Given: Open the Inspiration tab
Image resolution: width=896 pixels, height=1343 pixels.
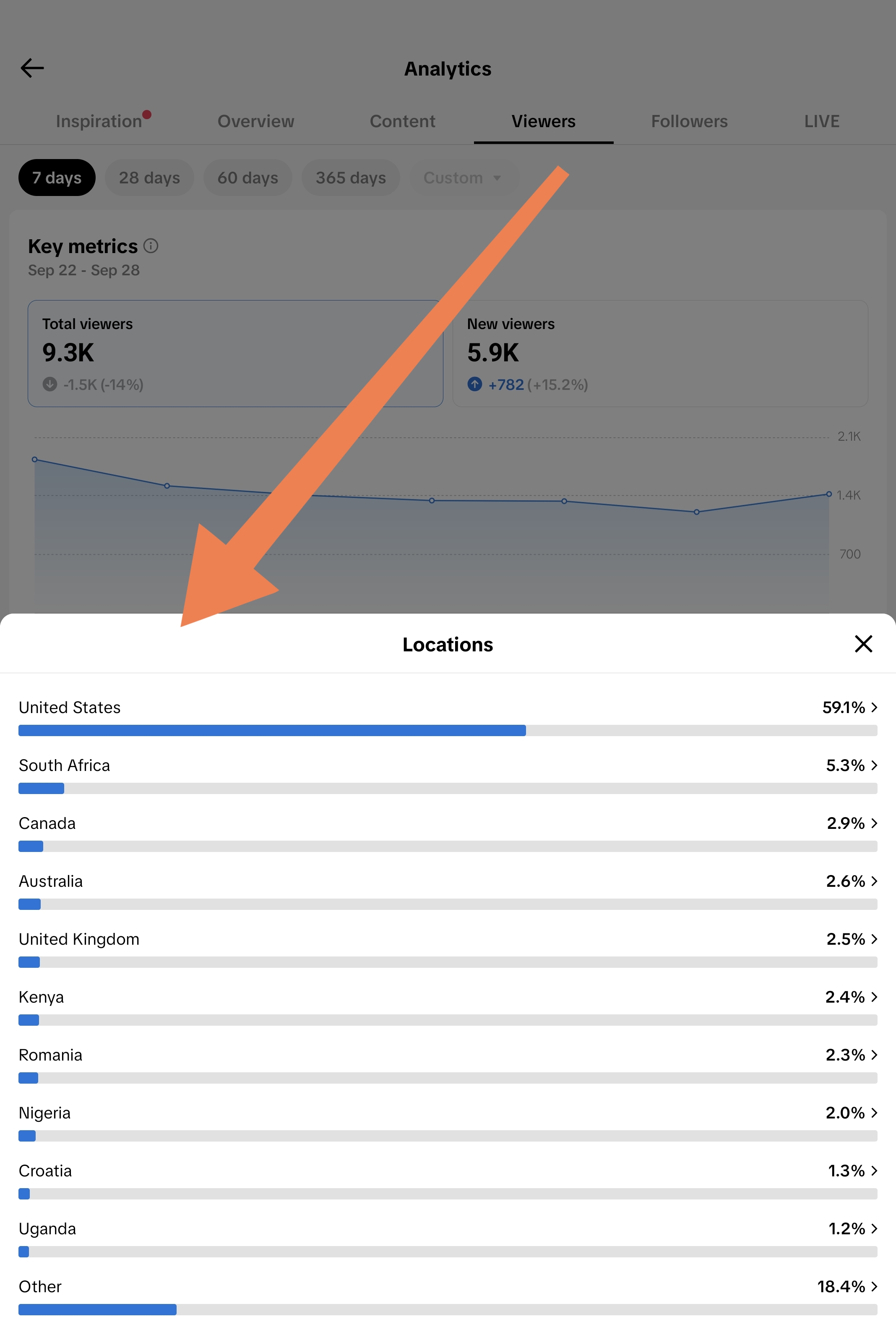Looking at the screenshot, I should [x=99, y=121].
